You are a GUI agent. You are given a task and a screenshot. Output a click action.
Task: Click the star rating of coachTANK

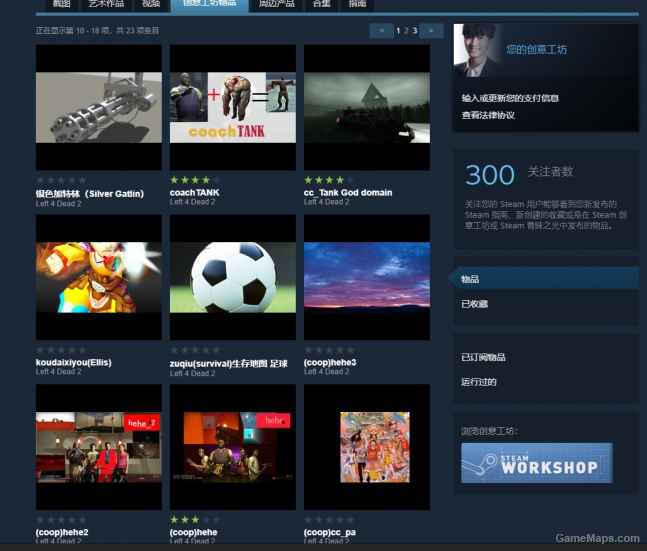pos(195,180)
